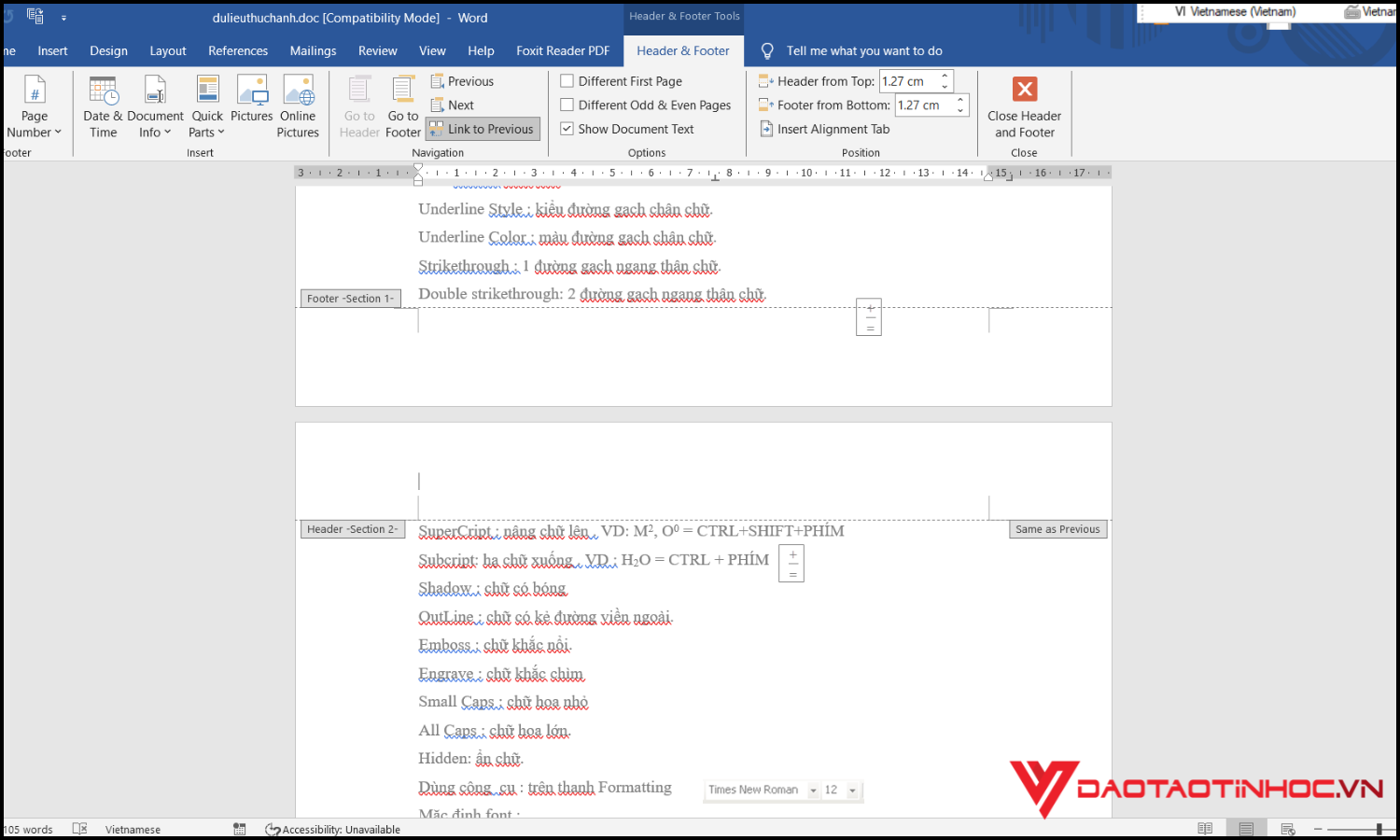1400x840 pixels.
Task: Jump to the Previous header section
Action: (462, 81)
